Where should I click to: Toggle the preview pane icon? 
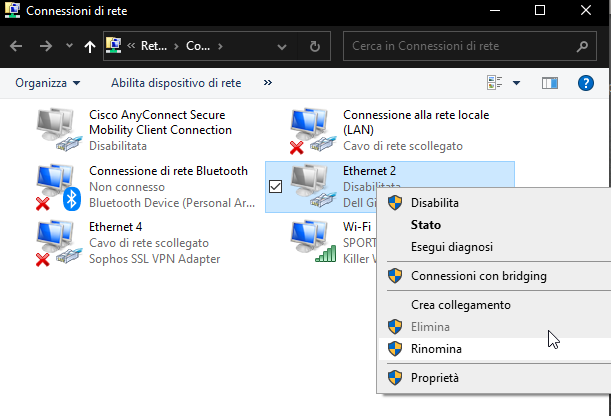[550, 83]
